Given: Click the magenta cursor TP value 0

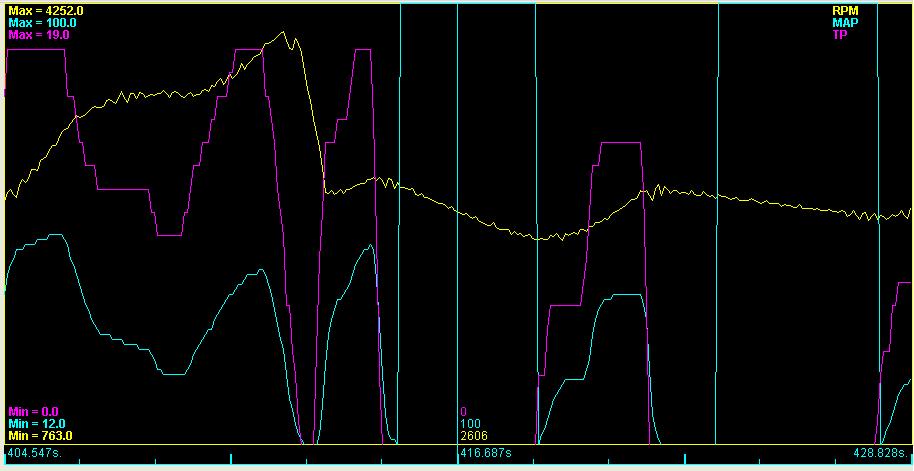Looking at the screenshot, I should (x=463, y=412).
